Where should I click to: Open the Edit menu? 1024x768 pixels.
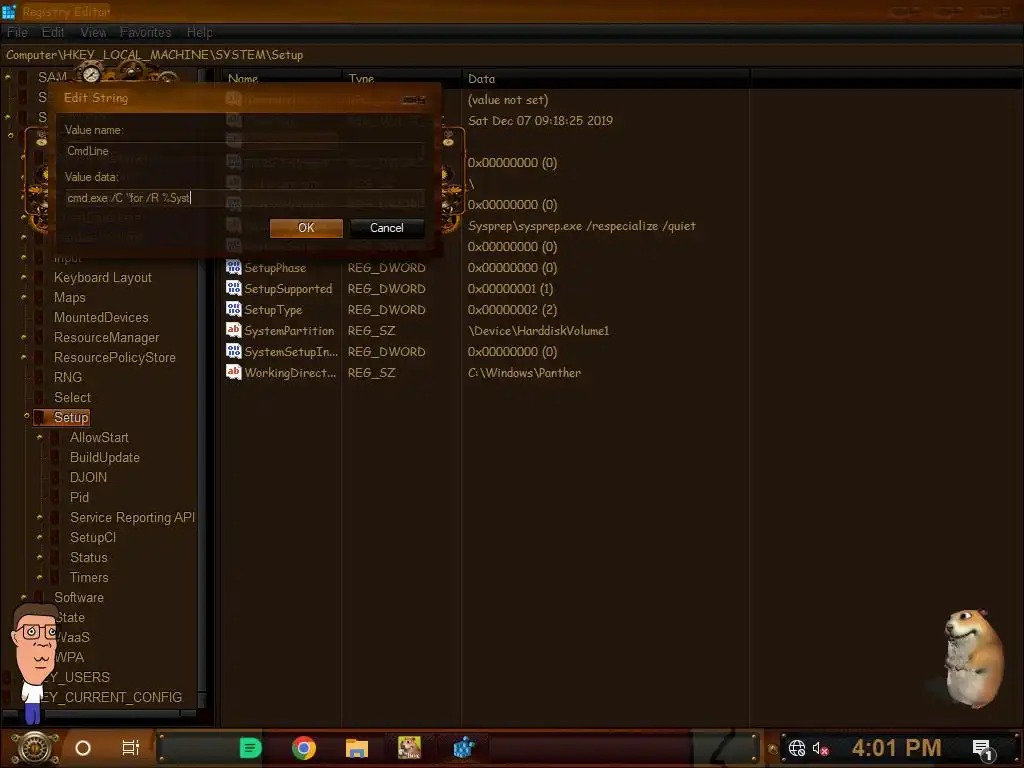53,32
